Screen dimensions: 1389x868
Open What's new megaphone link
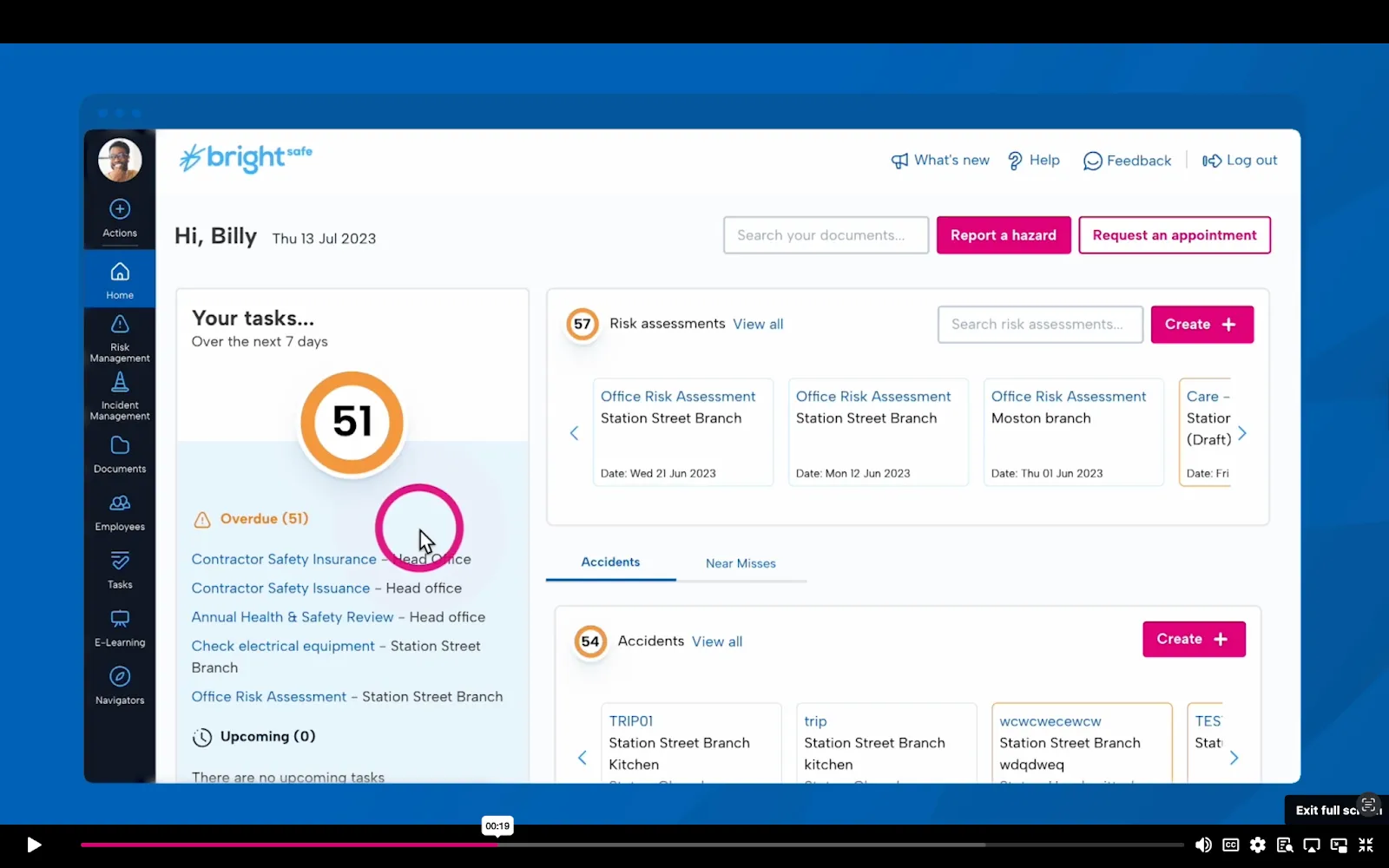tap(940, 161)
